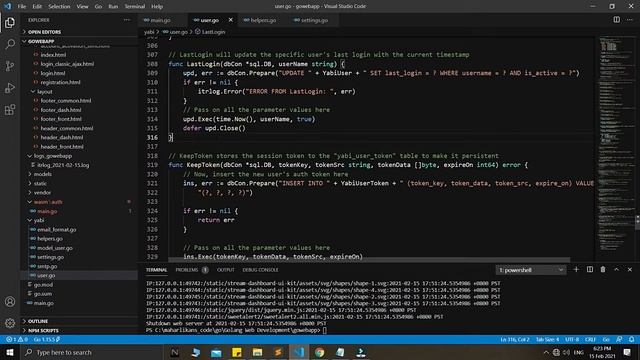Open Google Chrome from the taskbar
This screenshot has height=360, width=640.
pos(319,352)
